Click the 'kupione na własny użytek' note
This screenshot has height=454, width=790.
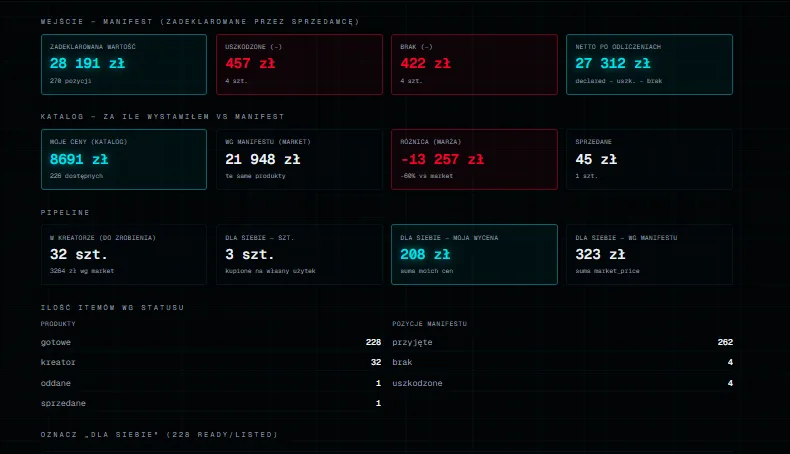pos(270,271)
